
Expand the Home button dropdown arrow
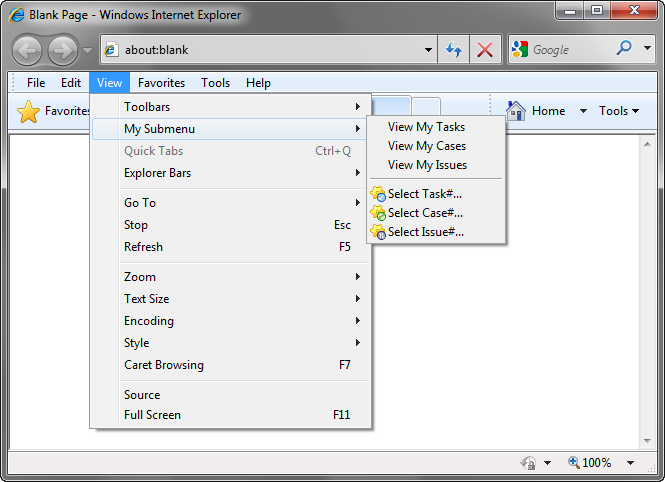583,111
